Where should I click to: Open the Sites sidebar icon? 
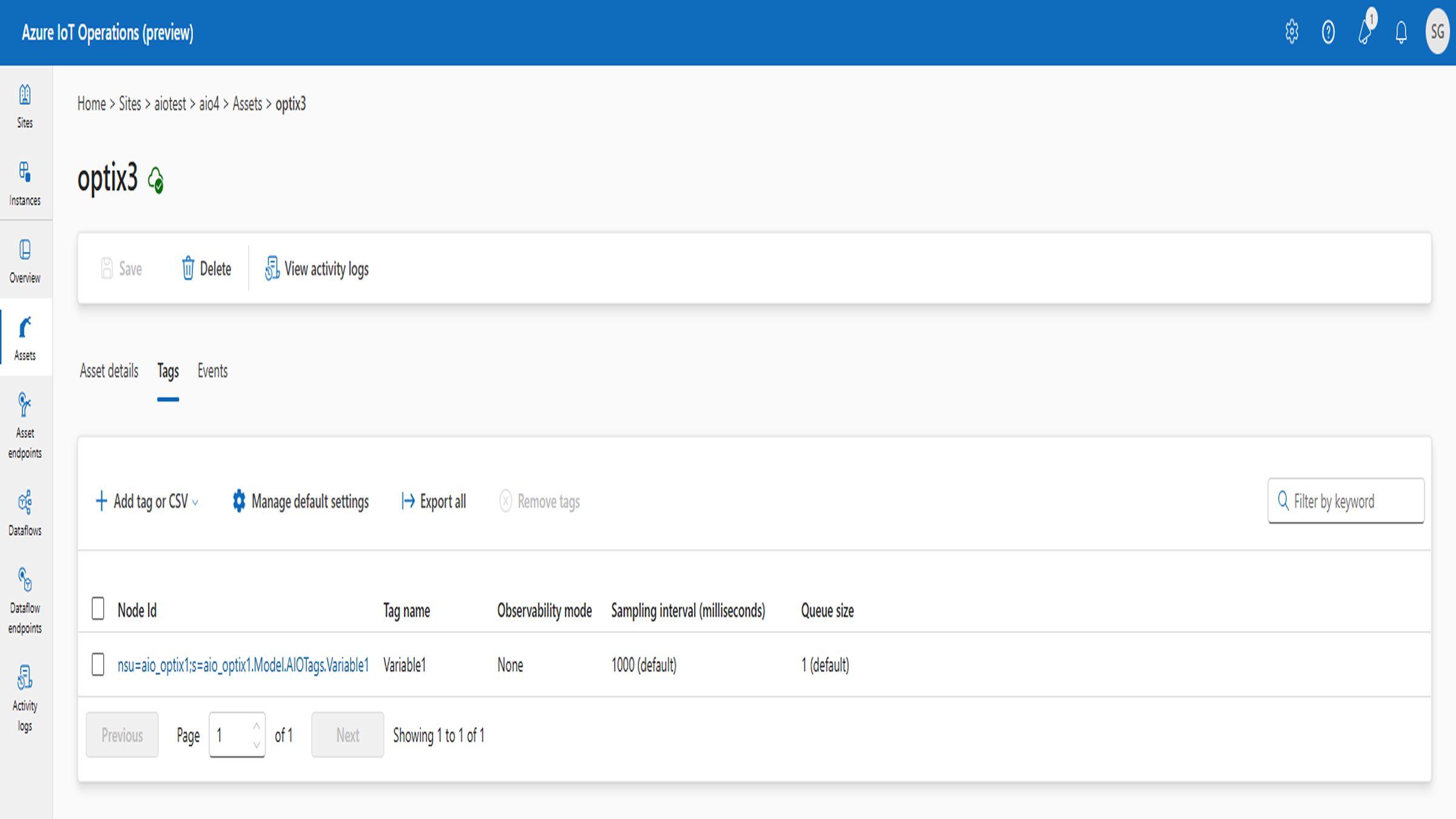coord(25,106)
